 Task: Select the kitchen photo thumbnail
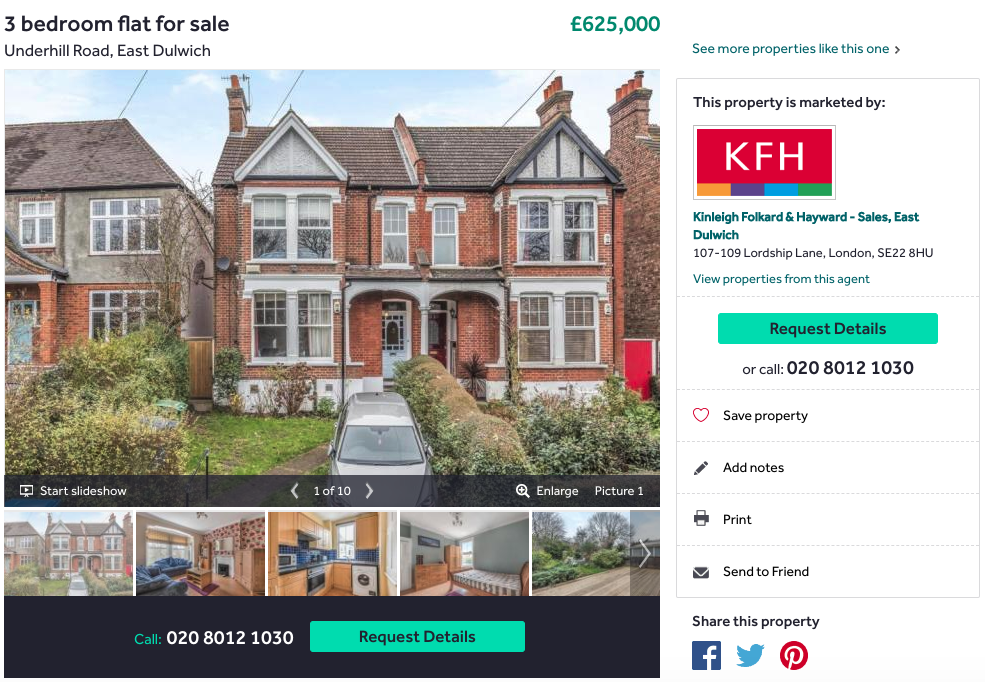(x=332, y=553)
